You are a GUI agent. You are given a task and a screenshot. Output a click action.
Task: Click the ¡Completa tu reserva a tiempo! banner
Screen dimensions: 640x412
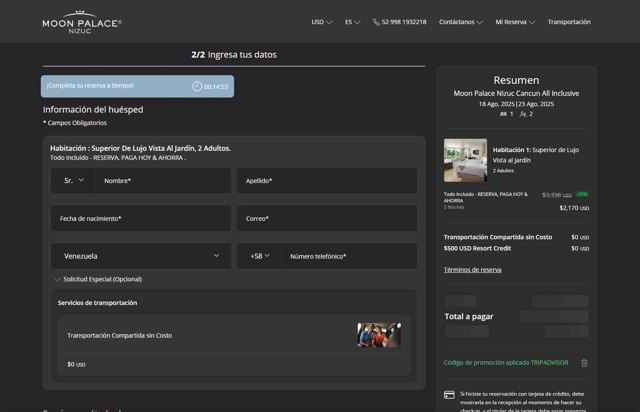[x=138, y=86]
